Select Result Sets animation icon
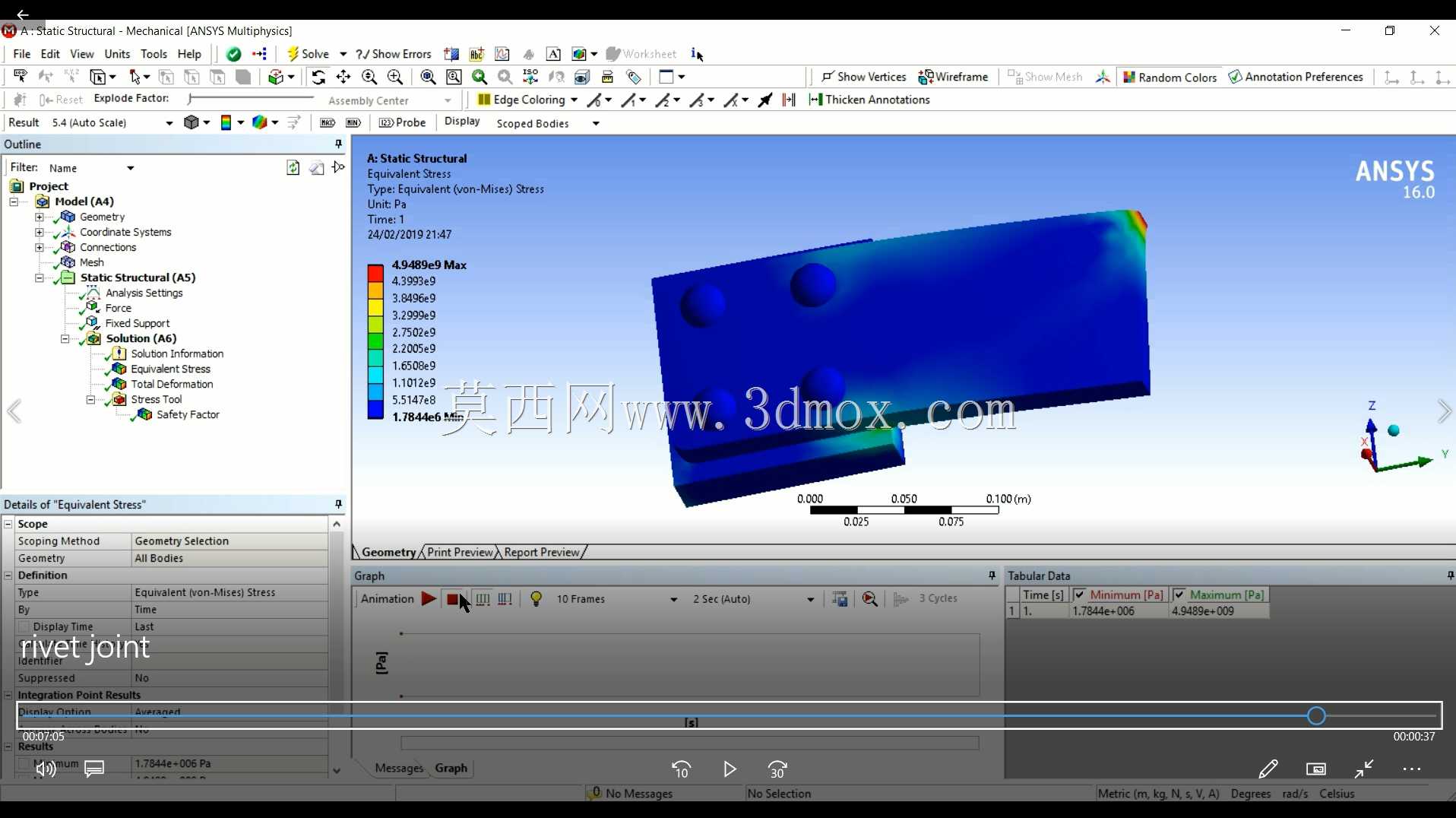Viewport: 1456px width, 818px height. coord(505,599)
